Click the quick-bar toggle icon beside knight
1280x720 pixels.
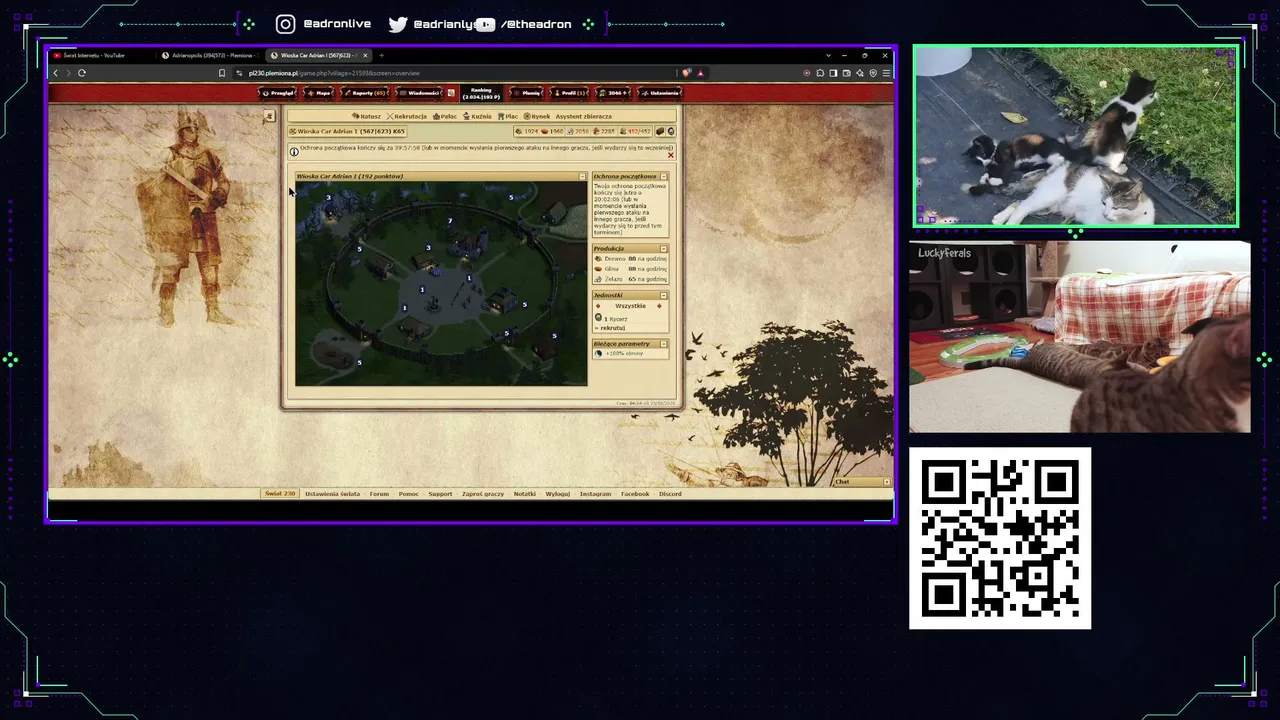269,116
